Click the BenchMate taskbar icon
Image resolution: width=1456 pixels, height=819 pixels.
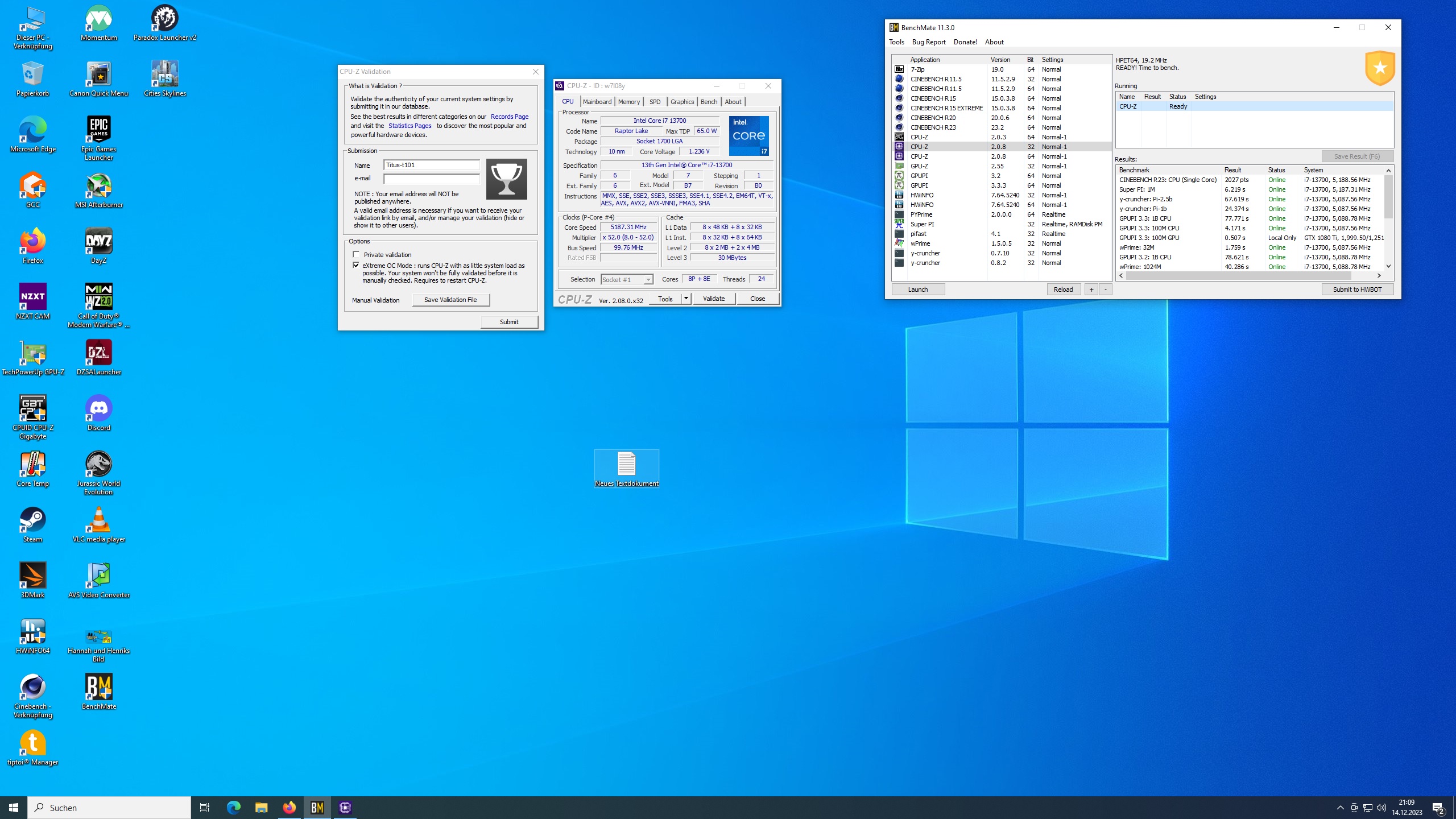coord(317,808)
